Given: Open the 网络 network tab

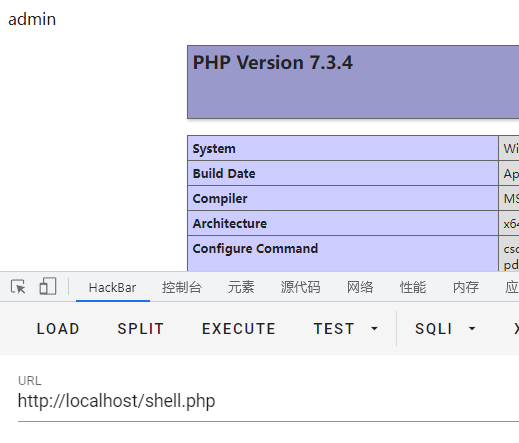Looking at the screenshot, I should click(360, 287).
